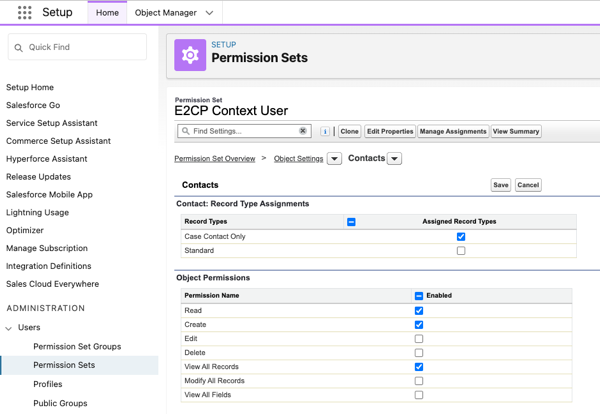Open the Object Manager dropdown chevron
600x414 pixels.
coord(209,13)
